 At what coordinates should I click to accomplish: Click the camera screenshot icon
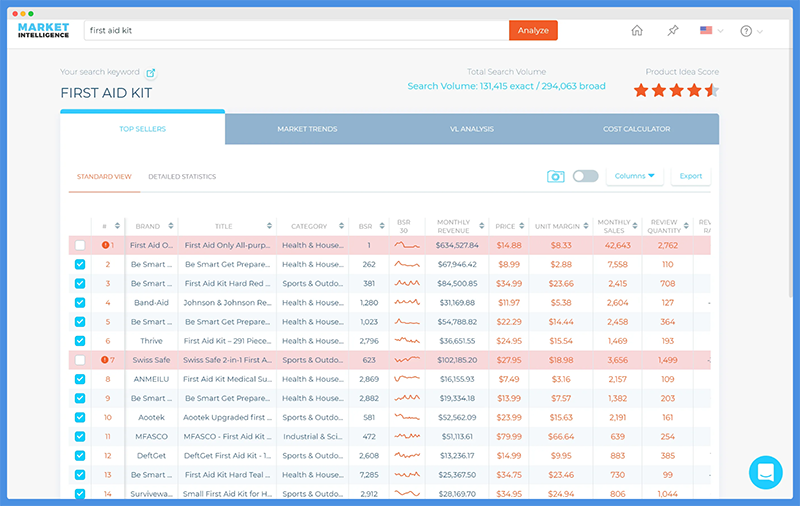coord(556,176)
